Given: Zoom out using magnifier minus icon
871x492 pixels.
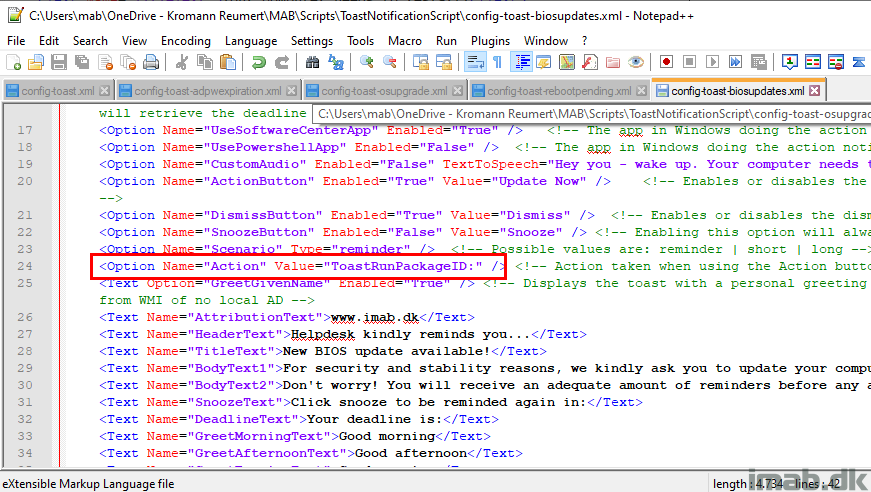Looking at the screenshot, I should tap(390, 62).
